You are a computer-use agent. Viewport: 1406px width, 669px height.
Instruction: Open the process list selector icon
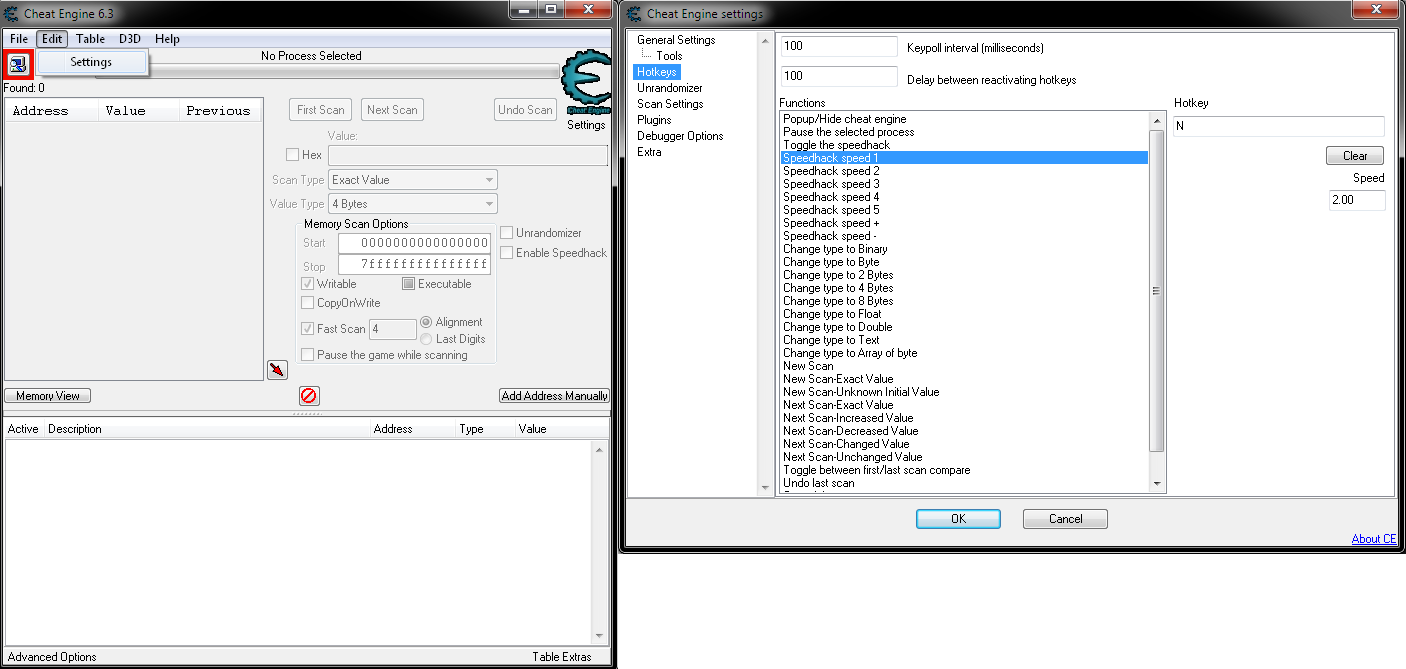(18, 63)
